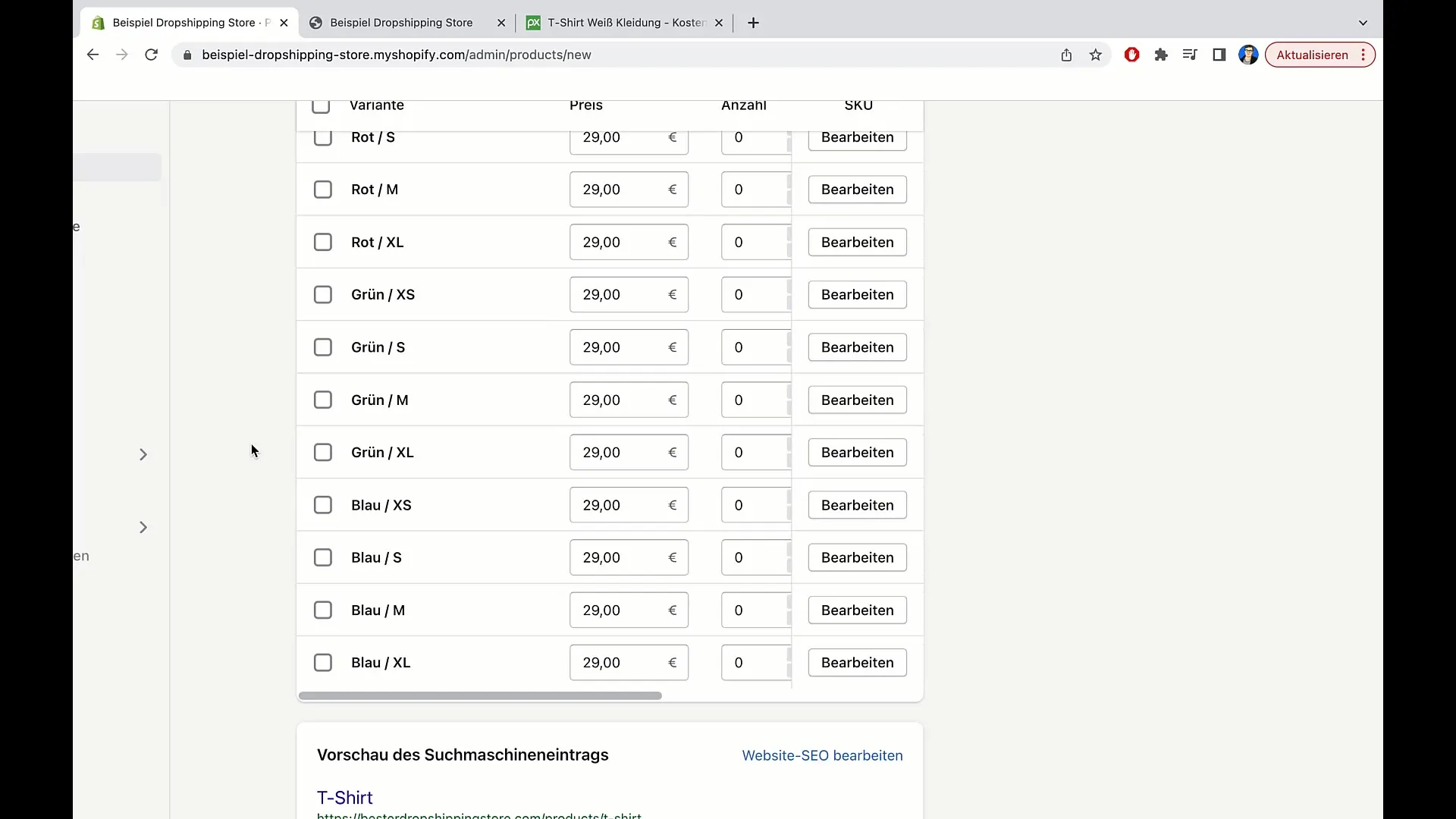Close the second Beispiel Dropshipping Store tab
Image resolution: width=1456 pixels, height=819 pixels.
501,23
